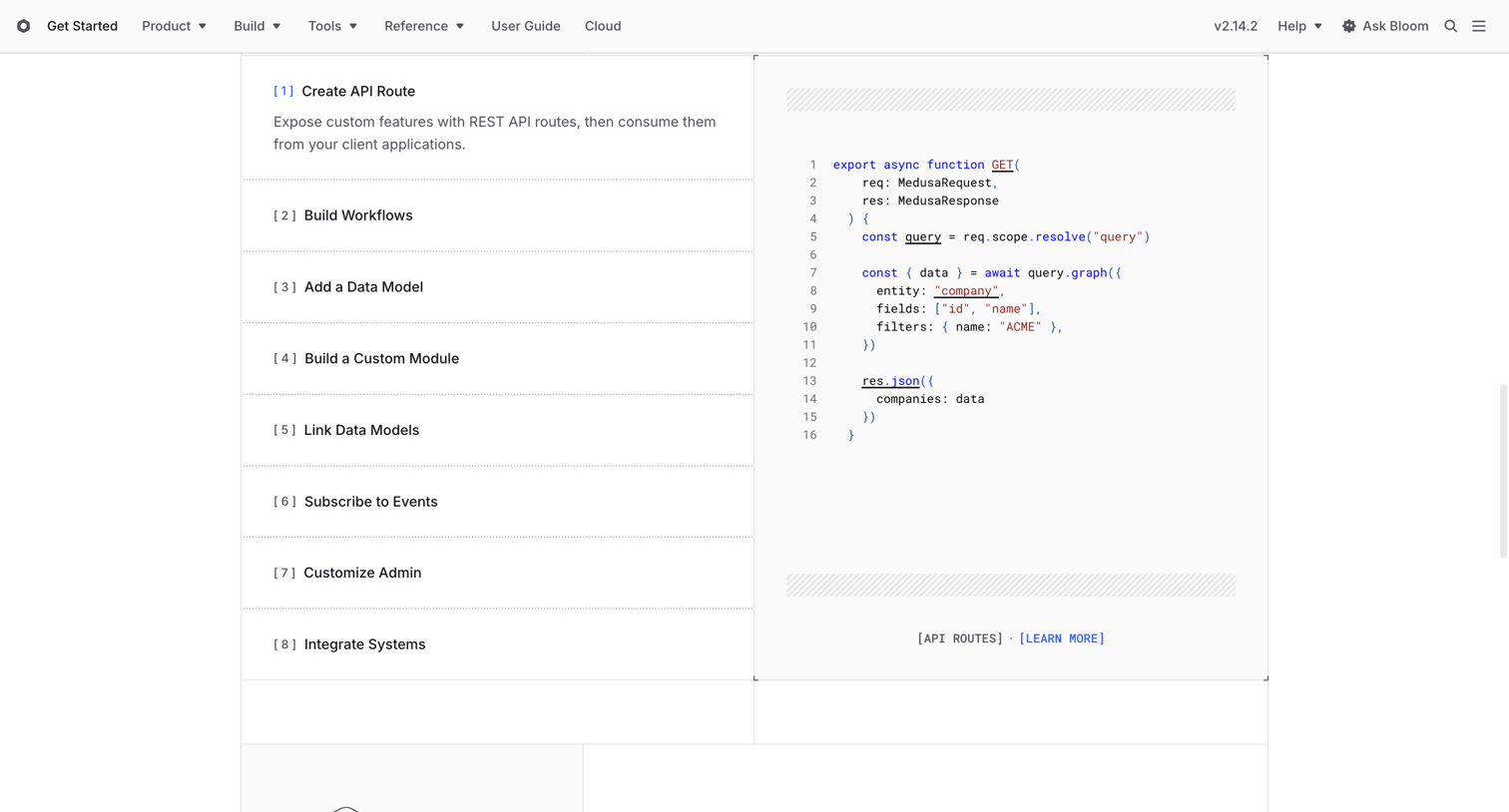This screenshot has height=812, width=1509.
Task: Click the "Expose custom features" description text
Action: pos(495,133)
